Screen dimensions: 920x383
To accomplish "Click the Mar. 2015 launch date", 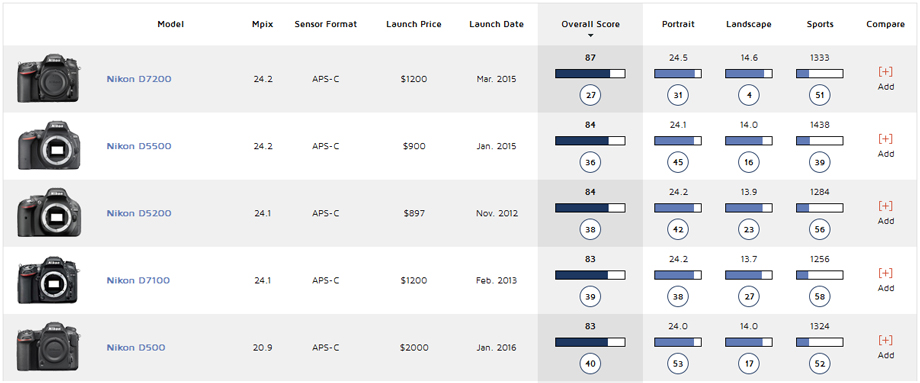I will pos(496,79).
